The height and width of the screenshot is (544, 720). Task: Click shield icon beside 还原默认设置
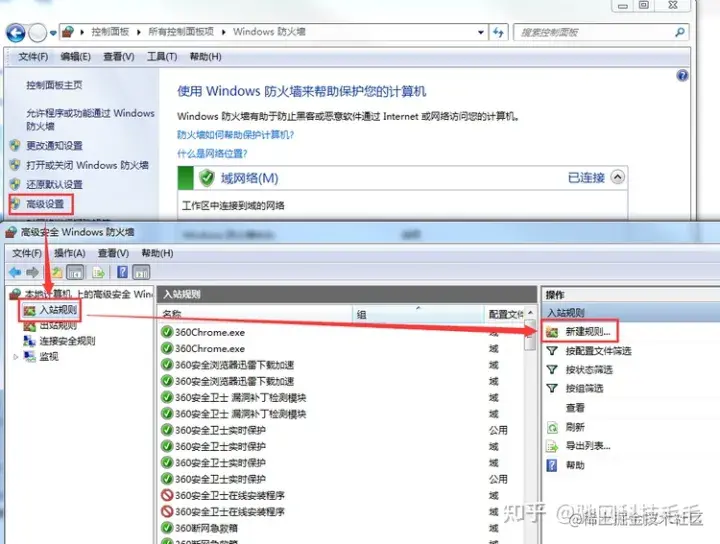tap(15, 185)
